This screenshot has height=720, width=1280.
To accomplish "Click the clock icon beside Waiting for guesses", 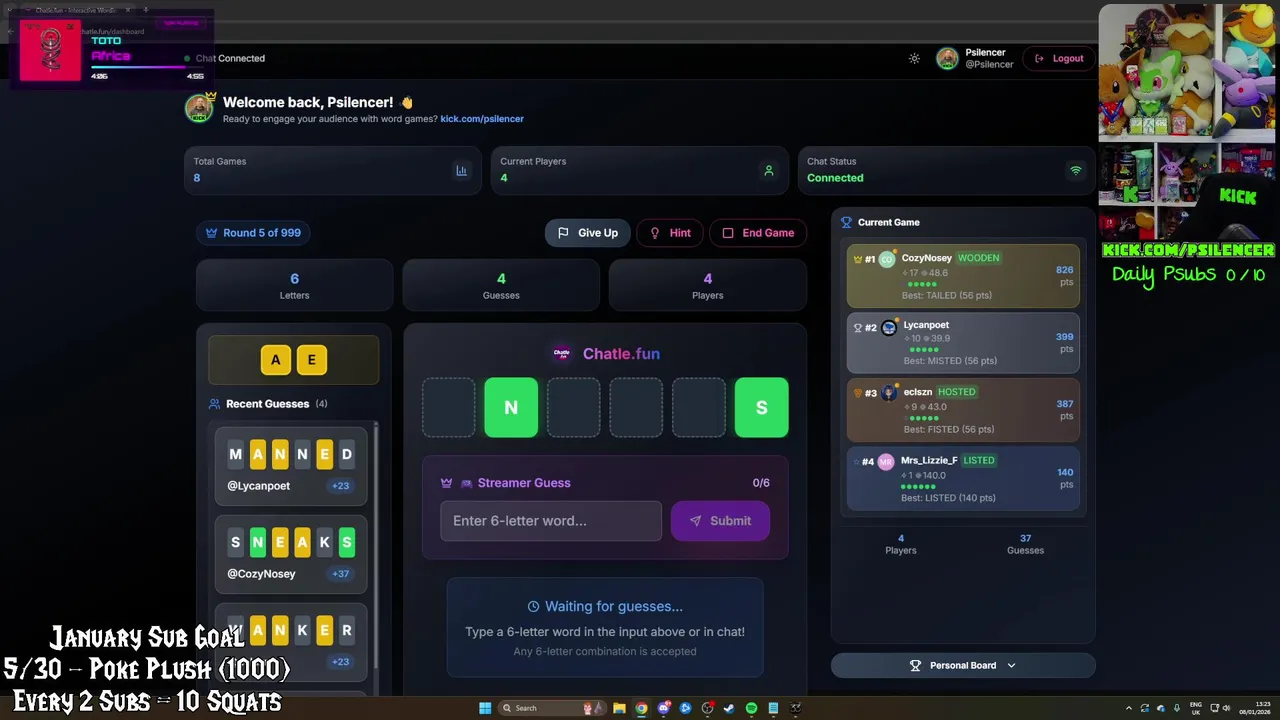I will coord(533,606).
